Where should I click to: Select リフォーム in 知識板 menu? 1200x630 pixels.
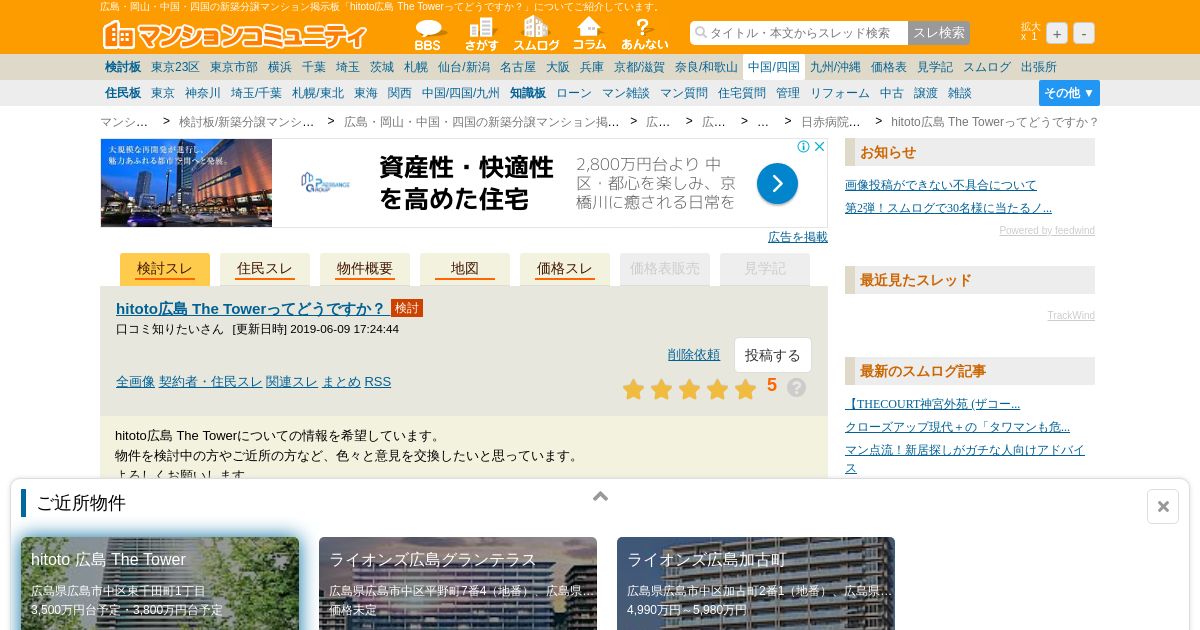(x=840, y=93)
